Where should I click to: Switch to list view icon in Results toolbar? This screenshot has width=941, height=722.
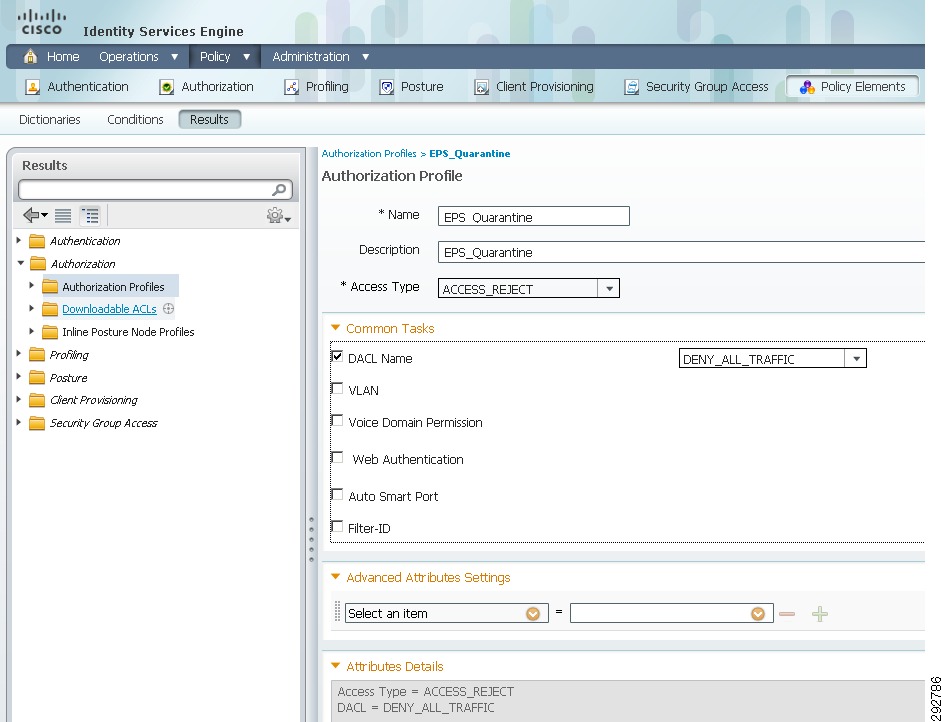pyautogui.click(x=63, y=215)
